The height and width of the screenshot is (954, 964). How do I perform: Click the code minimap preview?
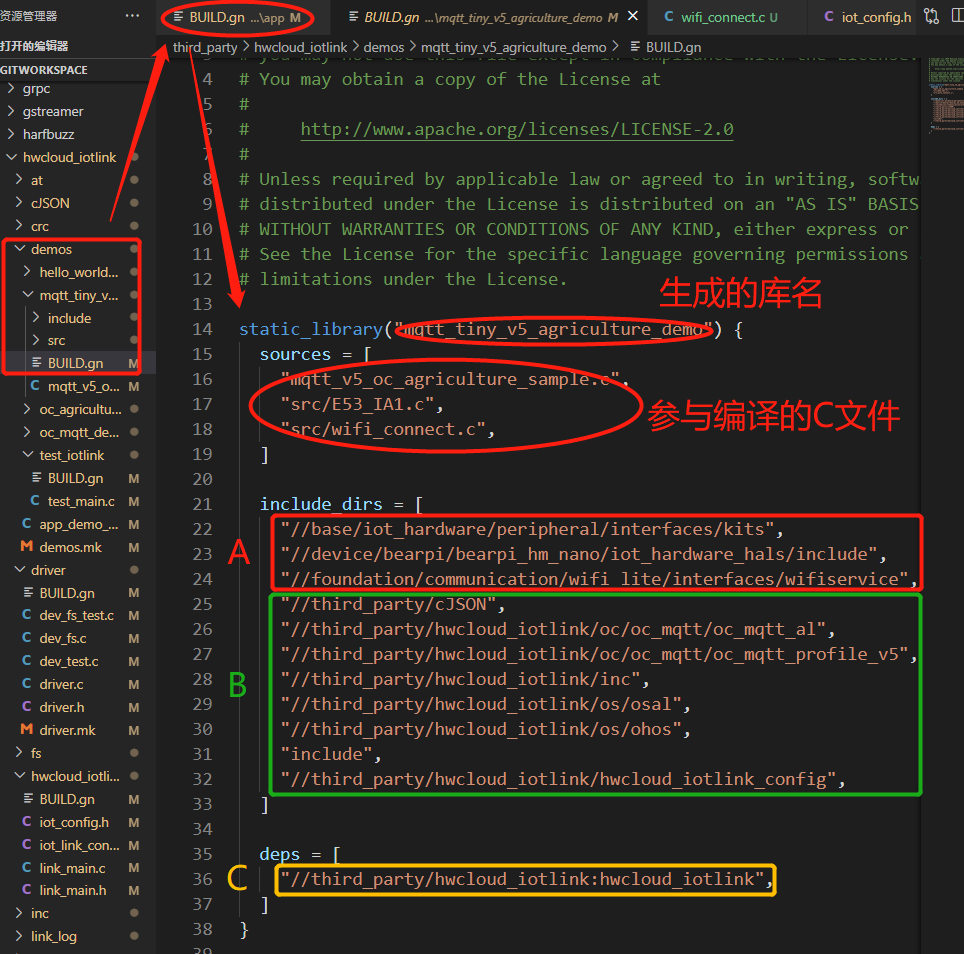(x=946, y=95)
